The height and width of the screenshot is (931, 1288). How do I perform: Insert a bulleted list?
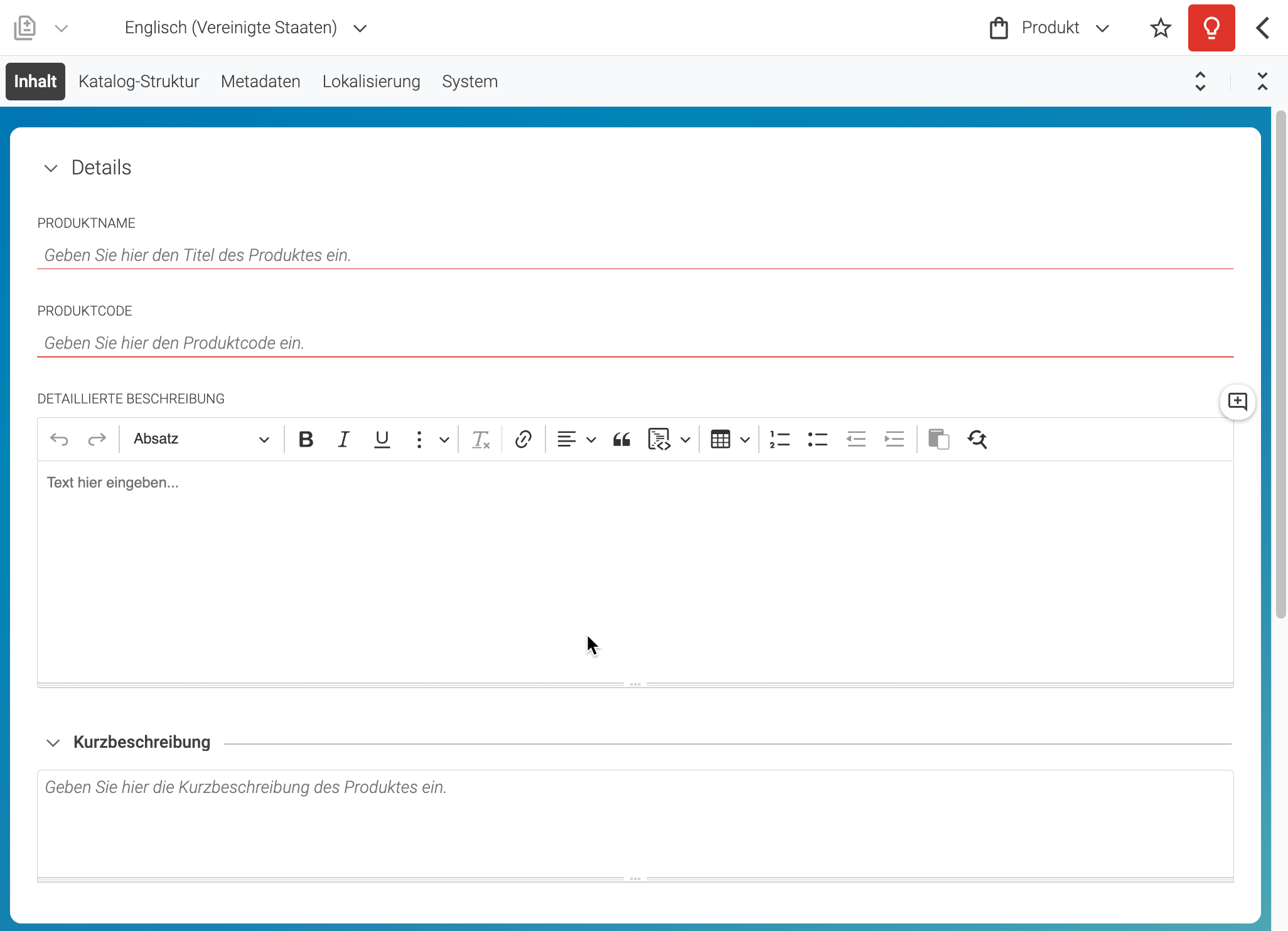pos(818,439)
